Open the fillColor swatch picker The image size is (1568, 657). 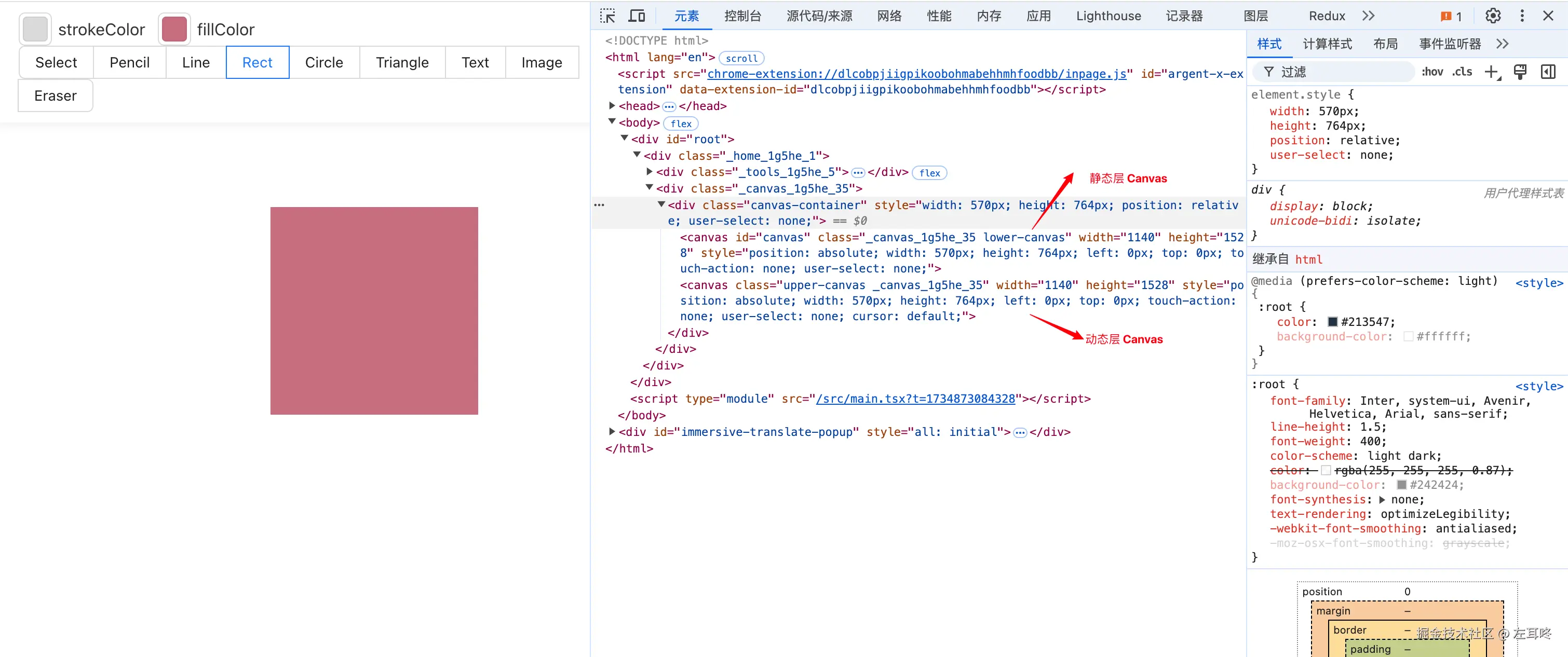point(174,29)
